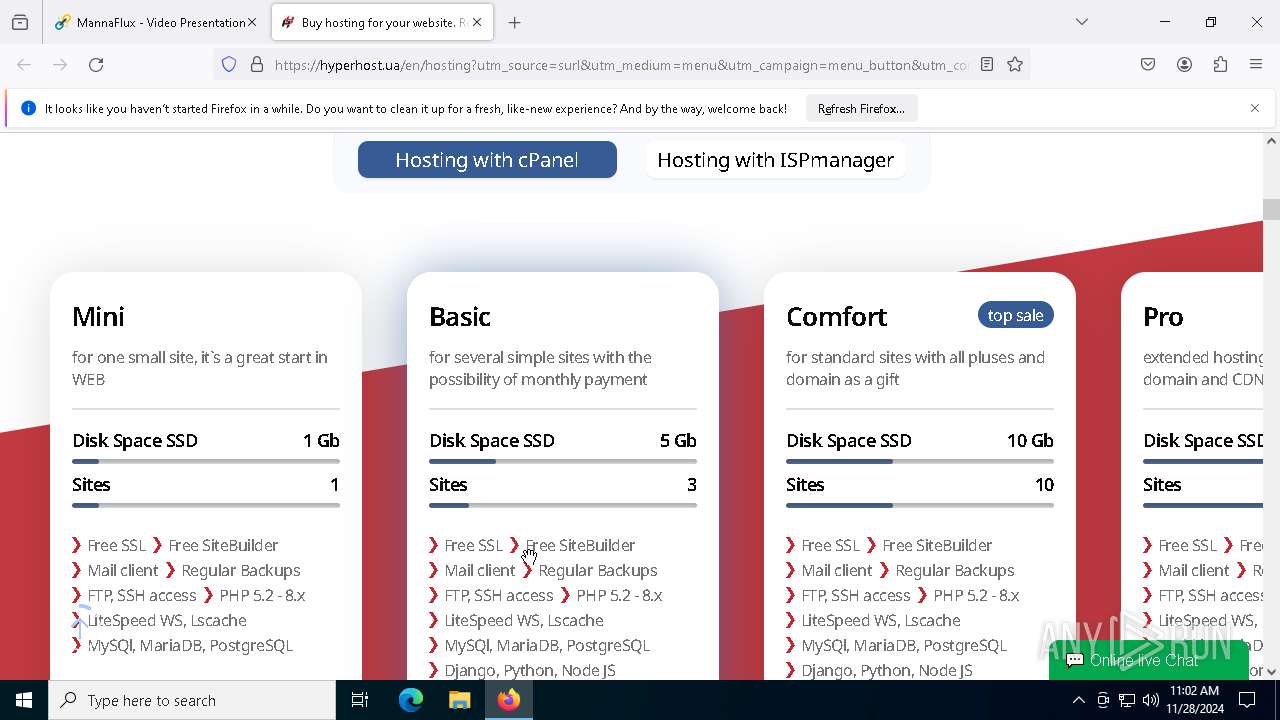Open the tracking protection shield icon

click(x=229, y=65)
